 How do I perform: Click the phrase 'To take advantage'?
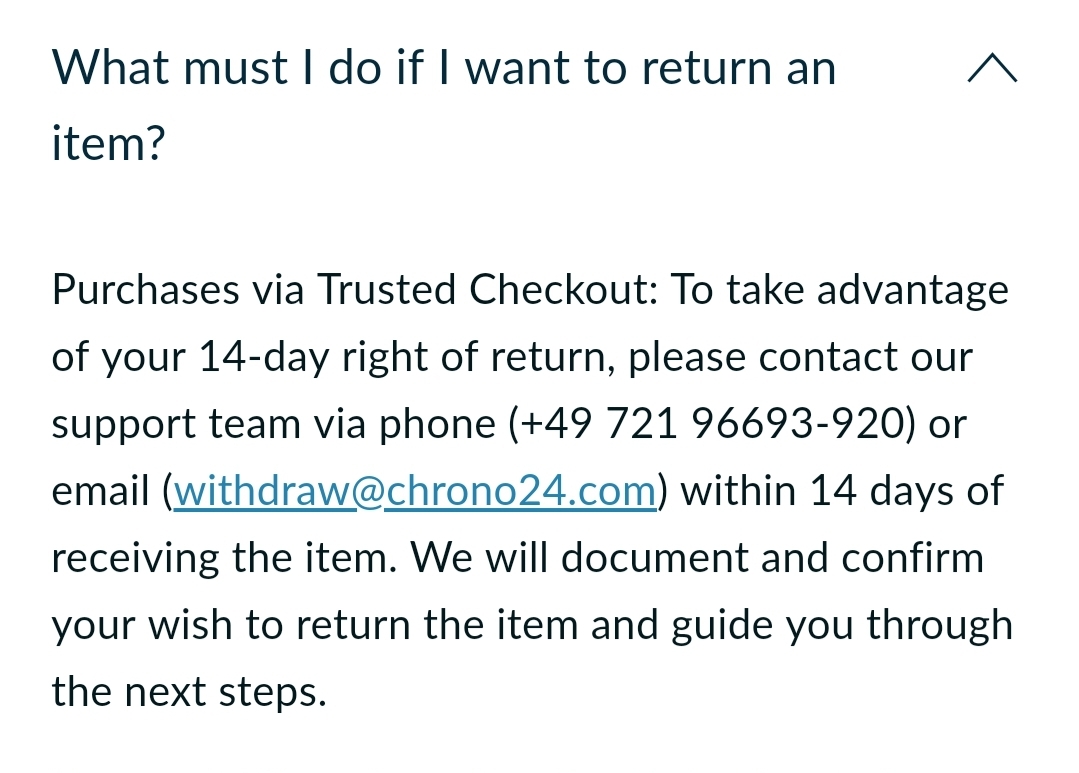click(x=839, y=291)
